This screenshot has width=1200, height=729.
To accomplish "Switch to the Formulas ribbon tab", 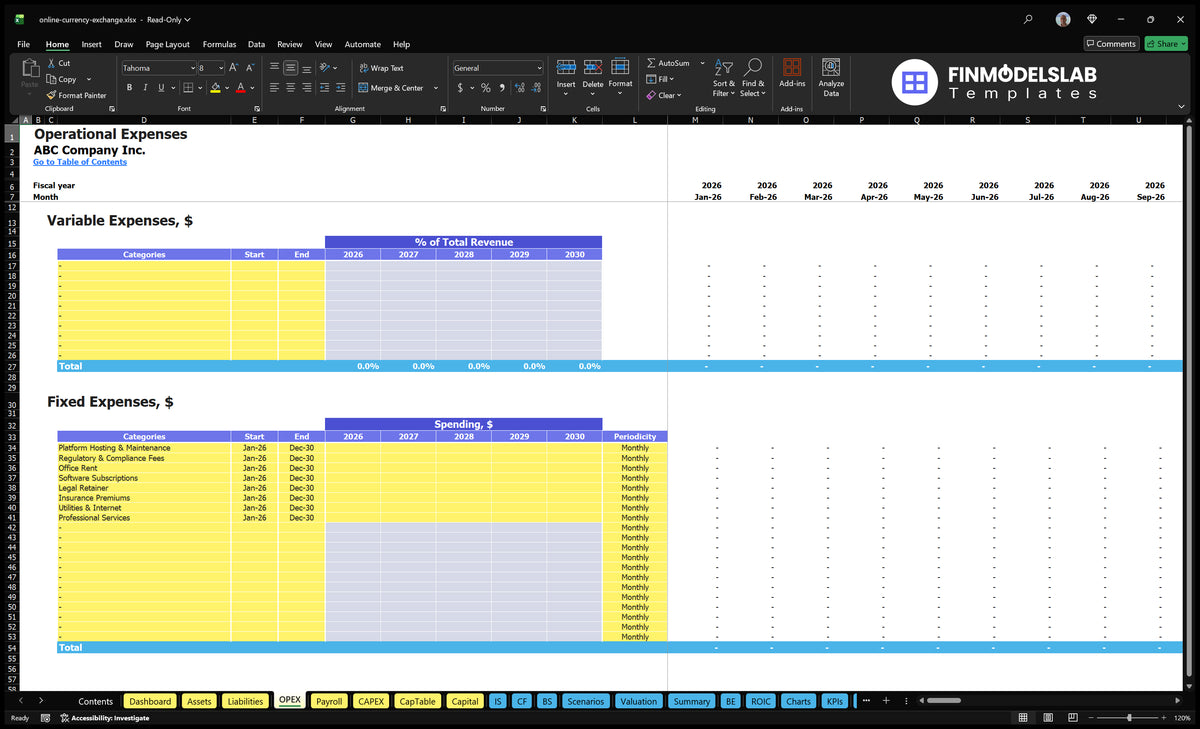I will pos(219,44).
